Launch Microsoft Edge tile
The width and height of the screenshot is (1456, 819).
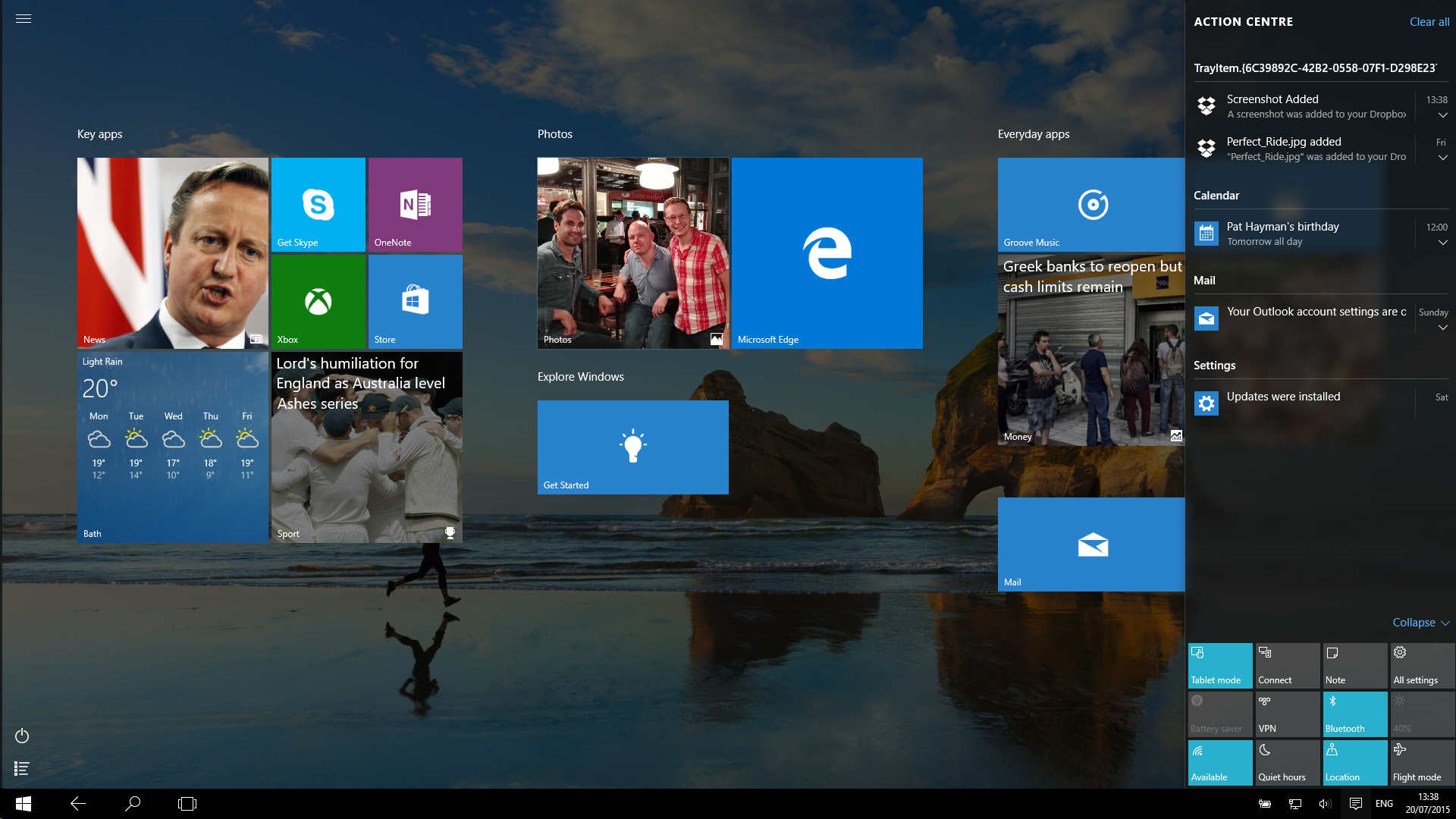(827, 253)
